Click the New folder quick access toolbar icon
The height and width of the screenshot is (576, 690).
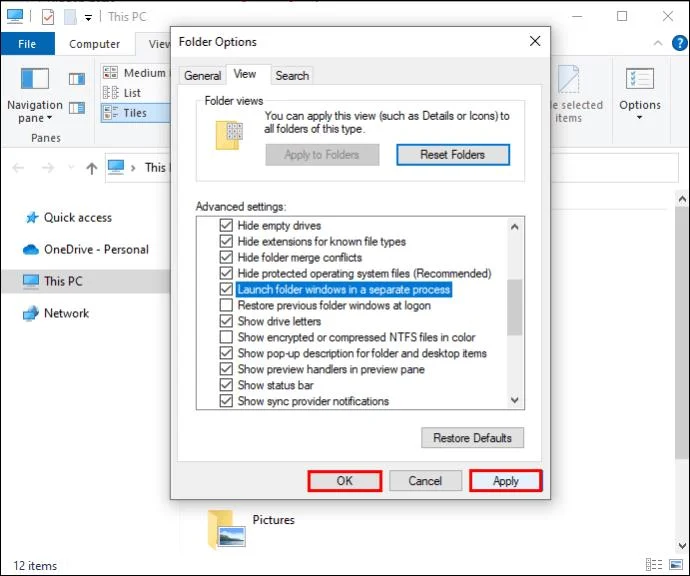pos(70,17)
